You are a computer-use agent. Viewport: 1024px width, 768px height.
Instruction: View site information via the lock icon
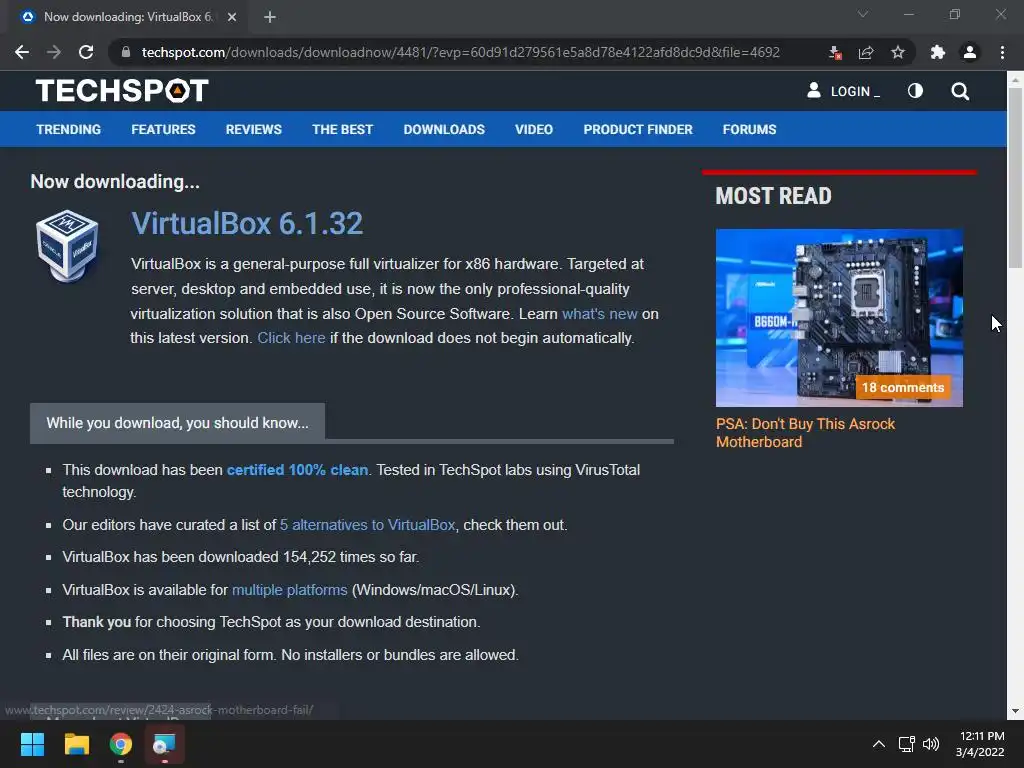[126, 52]
